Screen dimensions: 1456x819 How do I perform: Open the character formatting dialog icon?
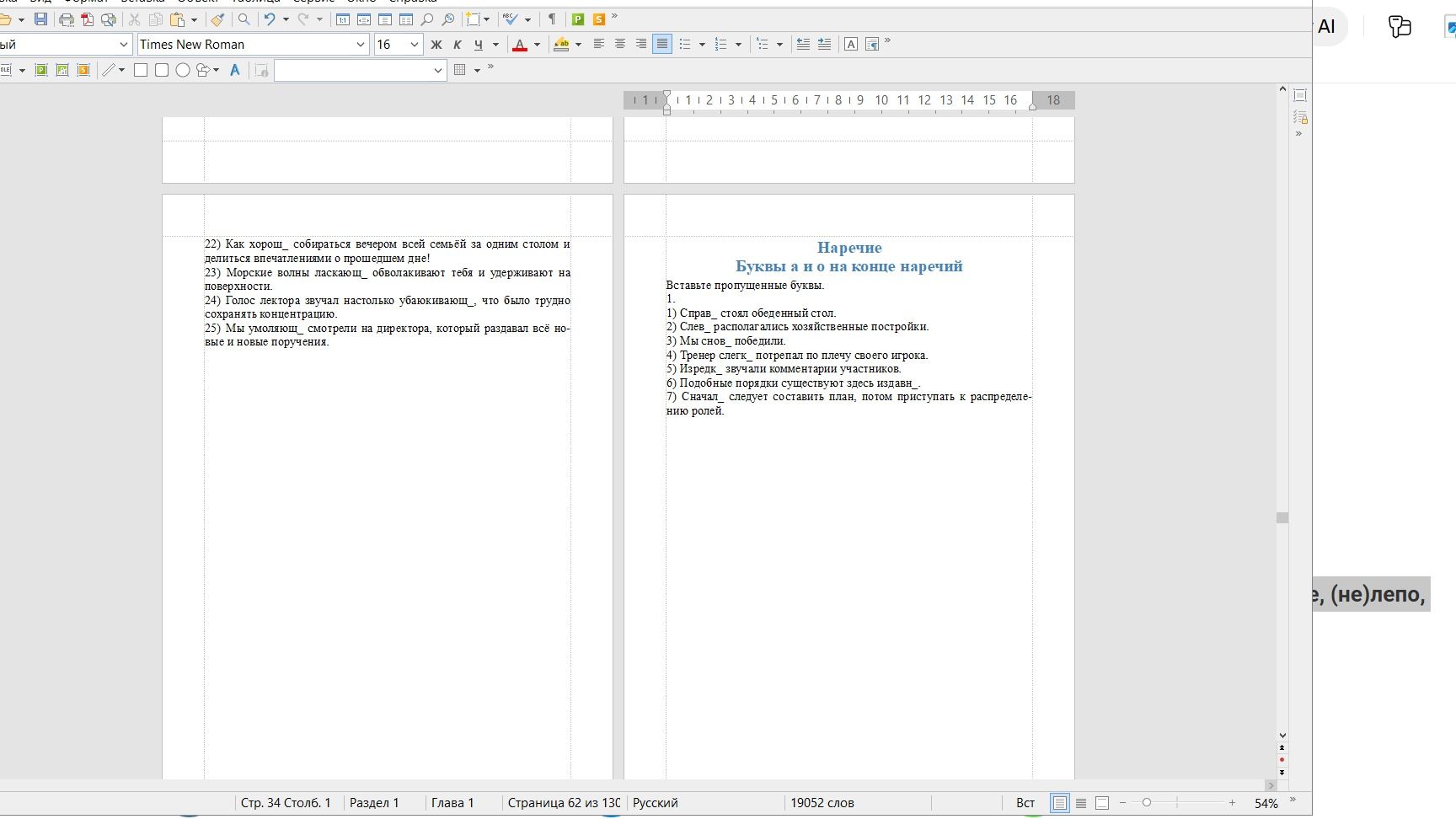click(x=851, y=45)
